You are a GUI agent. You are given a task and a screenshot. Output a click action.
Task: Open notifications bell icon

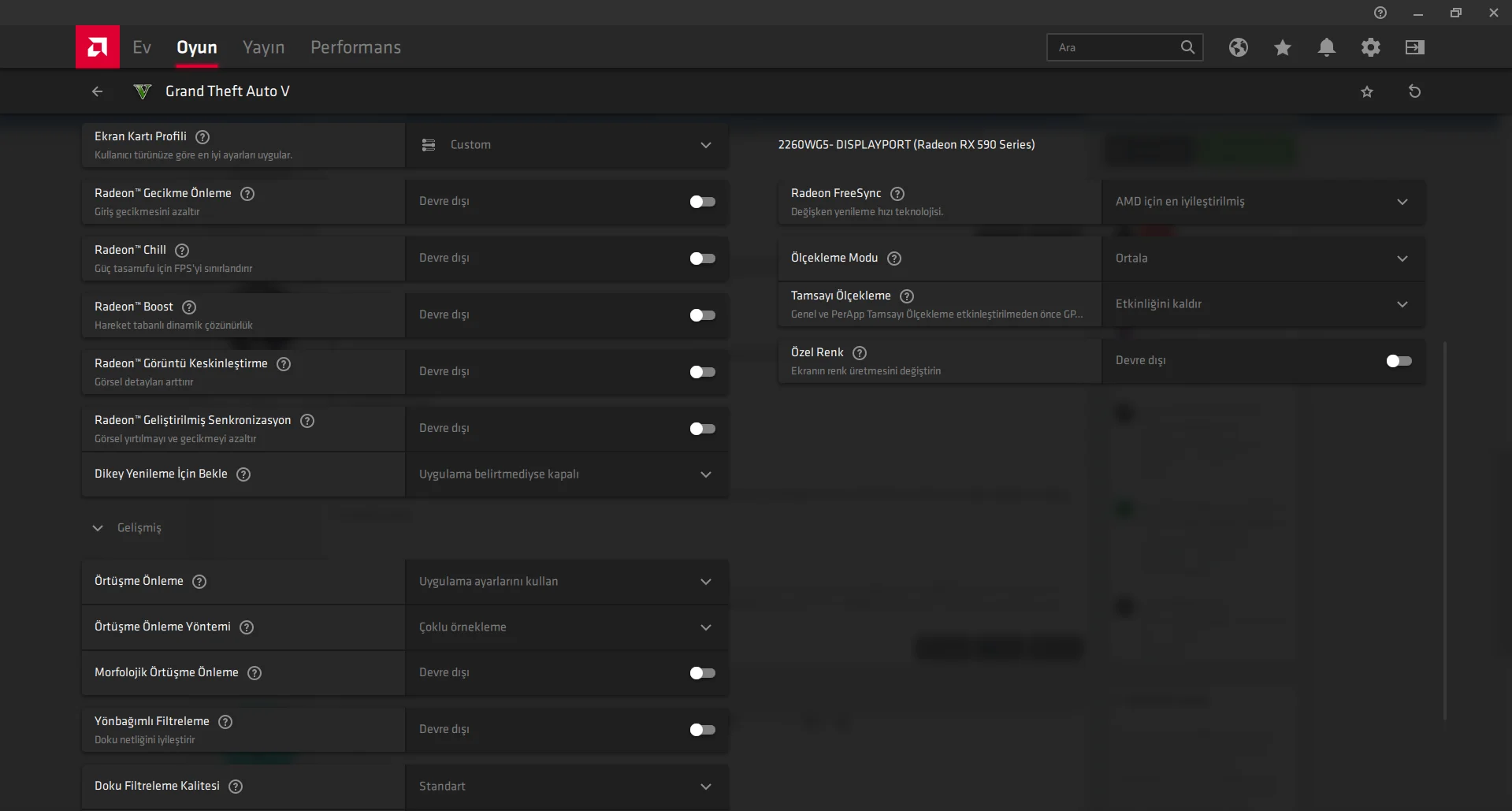pos(1326,47)
